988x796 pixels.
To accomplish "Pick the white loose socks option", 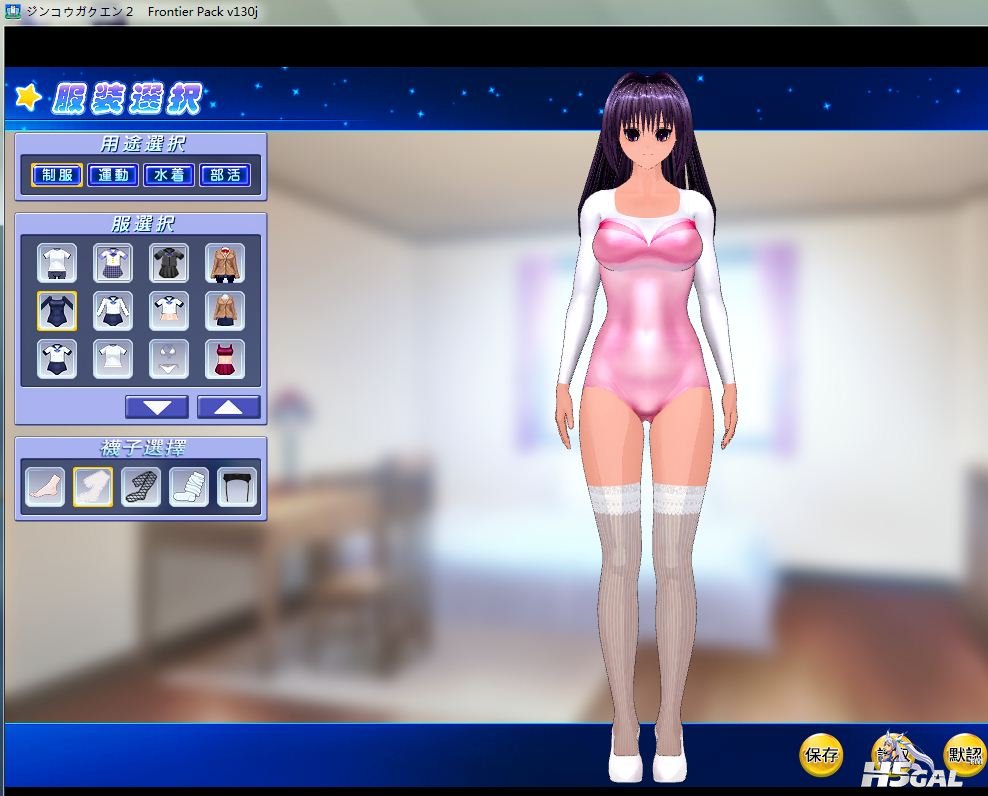I will [189, 487].
